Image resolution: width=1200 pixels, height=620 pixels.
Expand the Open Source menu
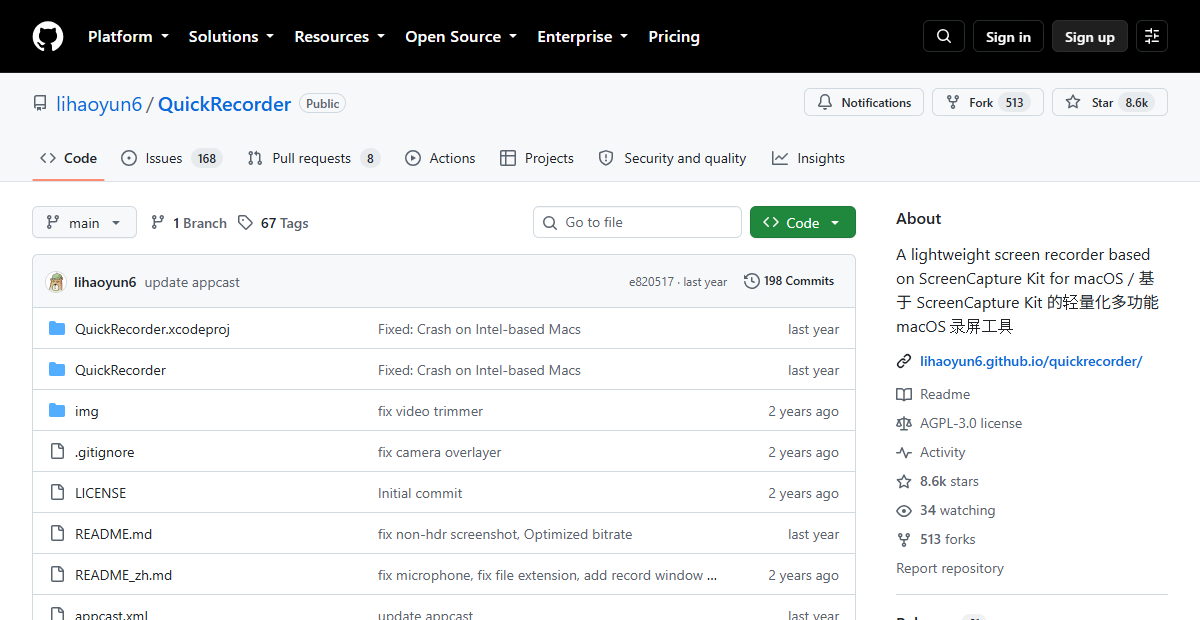461,37
